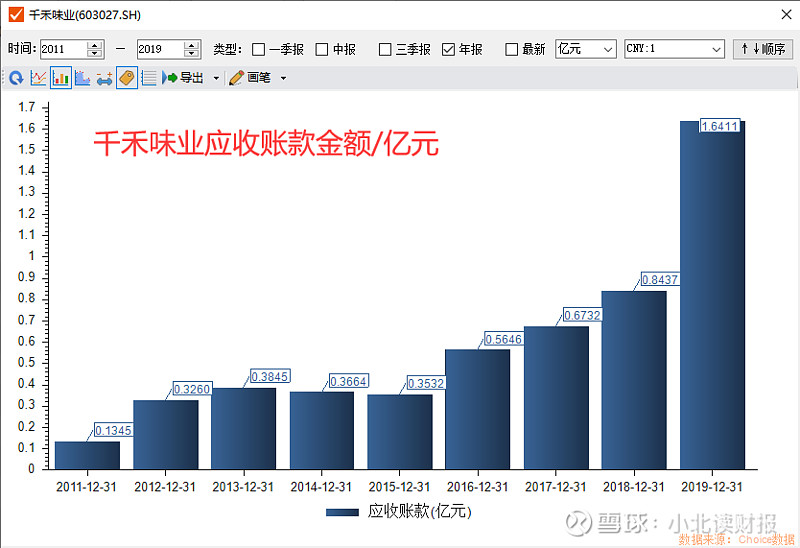Click the 0.8437 data label

pyautogui.click(x=660, y=280)
